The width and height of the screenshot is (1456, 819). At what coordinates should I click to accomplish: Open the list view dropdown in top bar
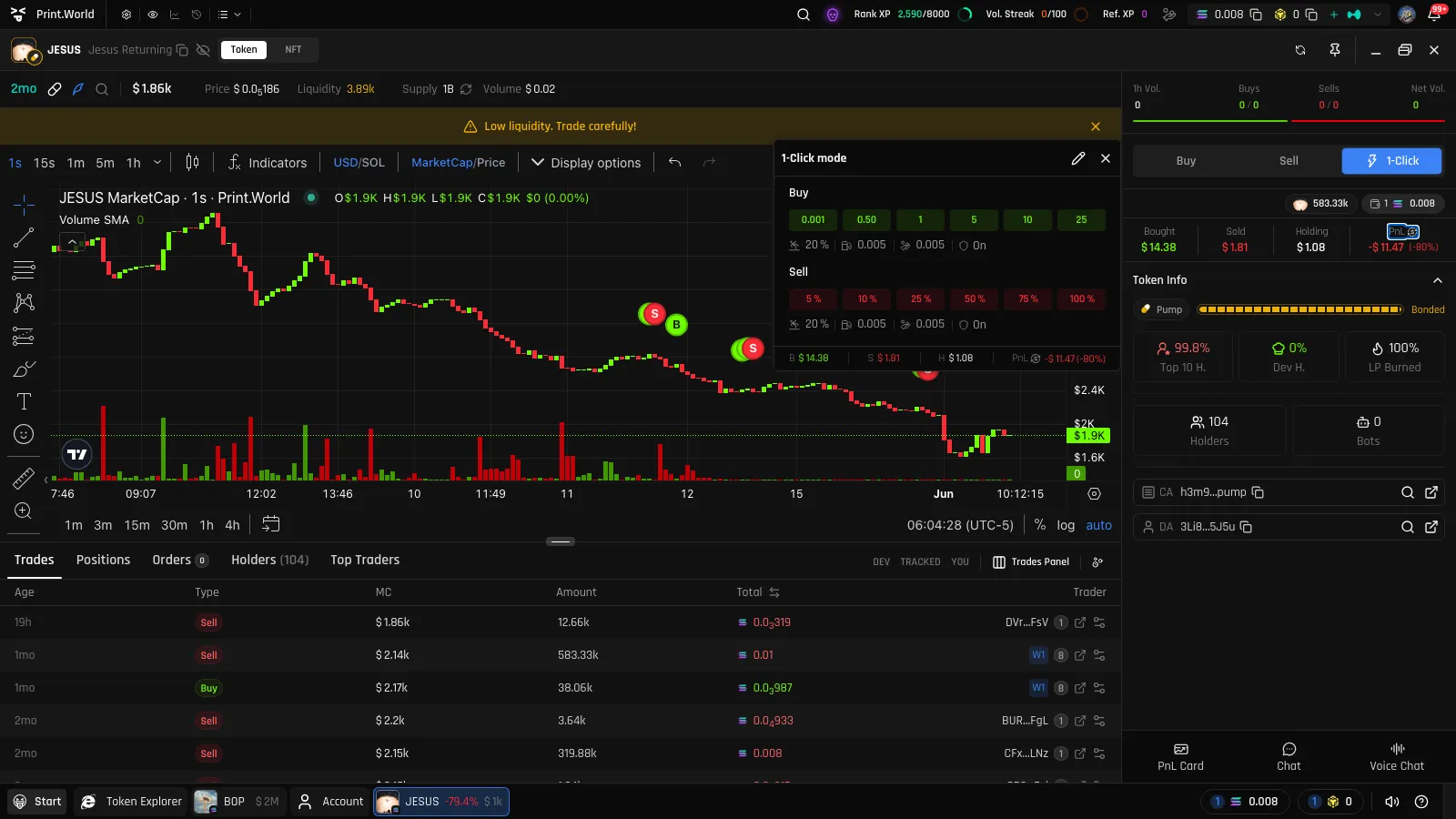[x=229, y=15]
